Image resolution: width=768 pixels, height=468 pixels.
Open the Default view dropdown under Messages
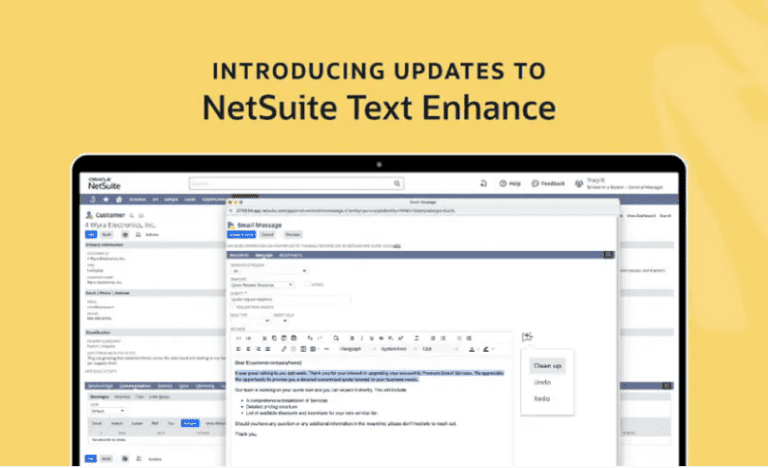pos(108,411)
